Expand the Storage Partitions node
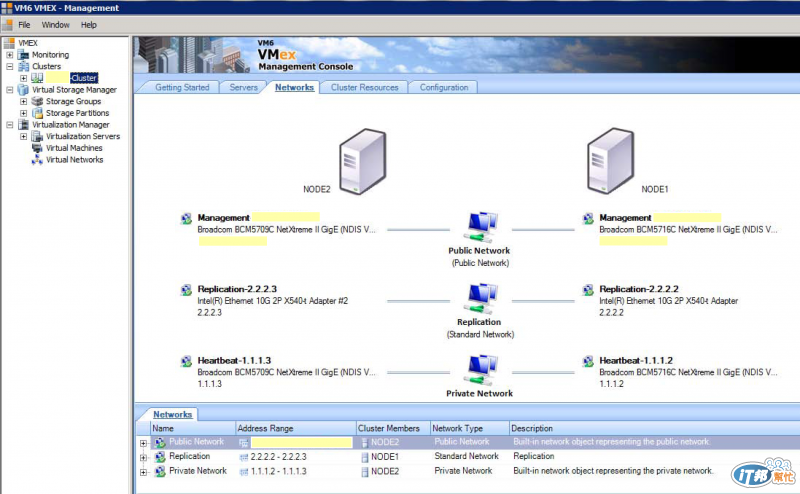800x494 pixels. pyautogui.click(x=23, y=113)
